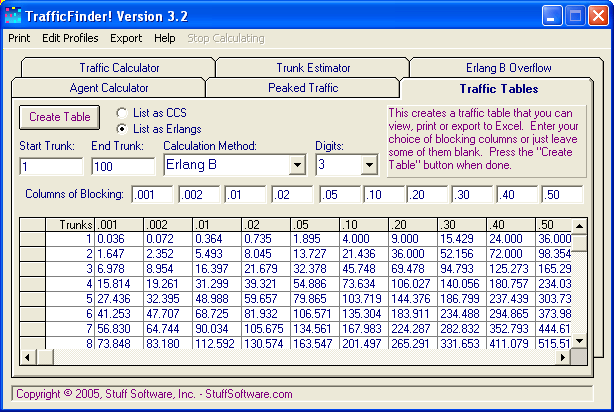The image size is (614, 412).
Task: Click the .30 blocking column field
Action: [x=472, y=195]
